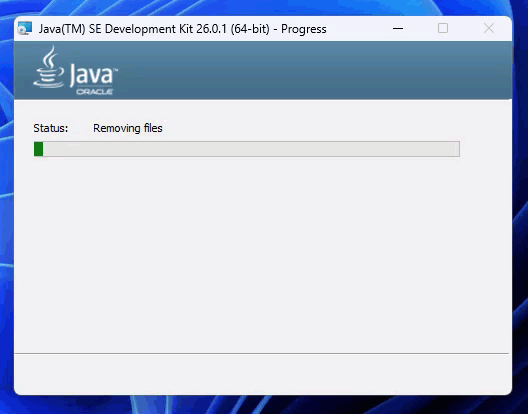Screen dimensions: 528x414
Task: Minimize the Java SE Development Kit window
Action: 398,29
